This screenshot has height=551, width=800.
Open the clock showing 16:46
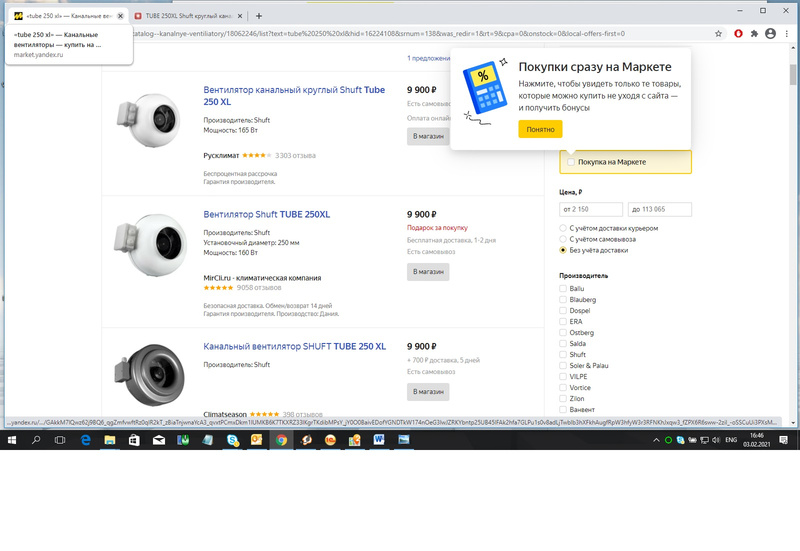[x=757, y=440]
